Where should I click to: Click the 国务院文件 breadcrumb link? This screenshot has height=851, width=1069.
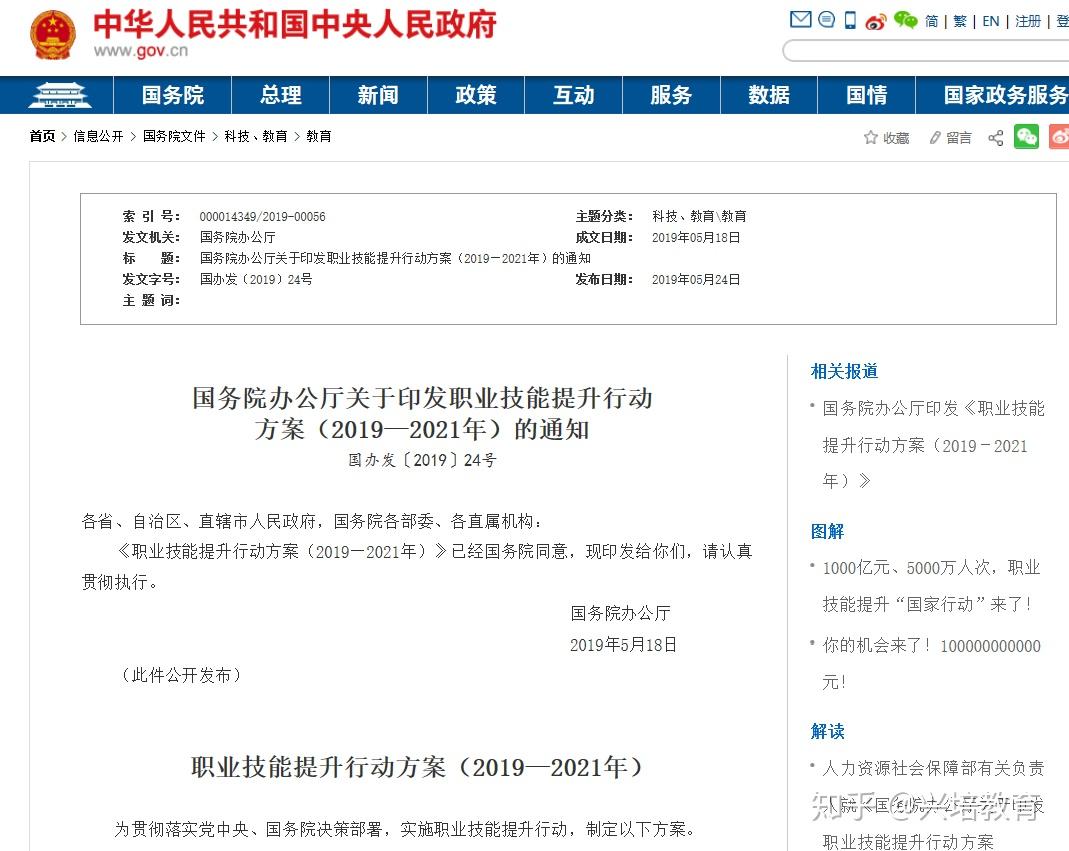point(174,136)
